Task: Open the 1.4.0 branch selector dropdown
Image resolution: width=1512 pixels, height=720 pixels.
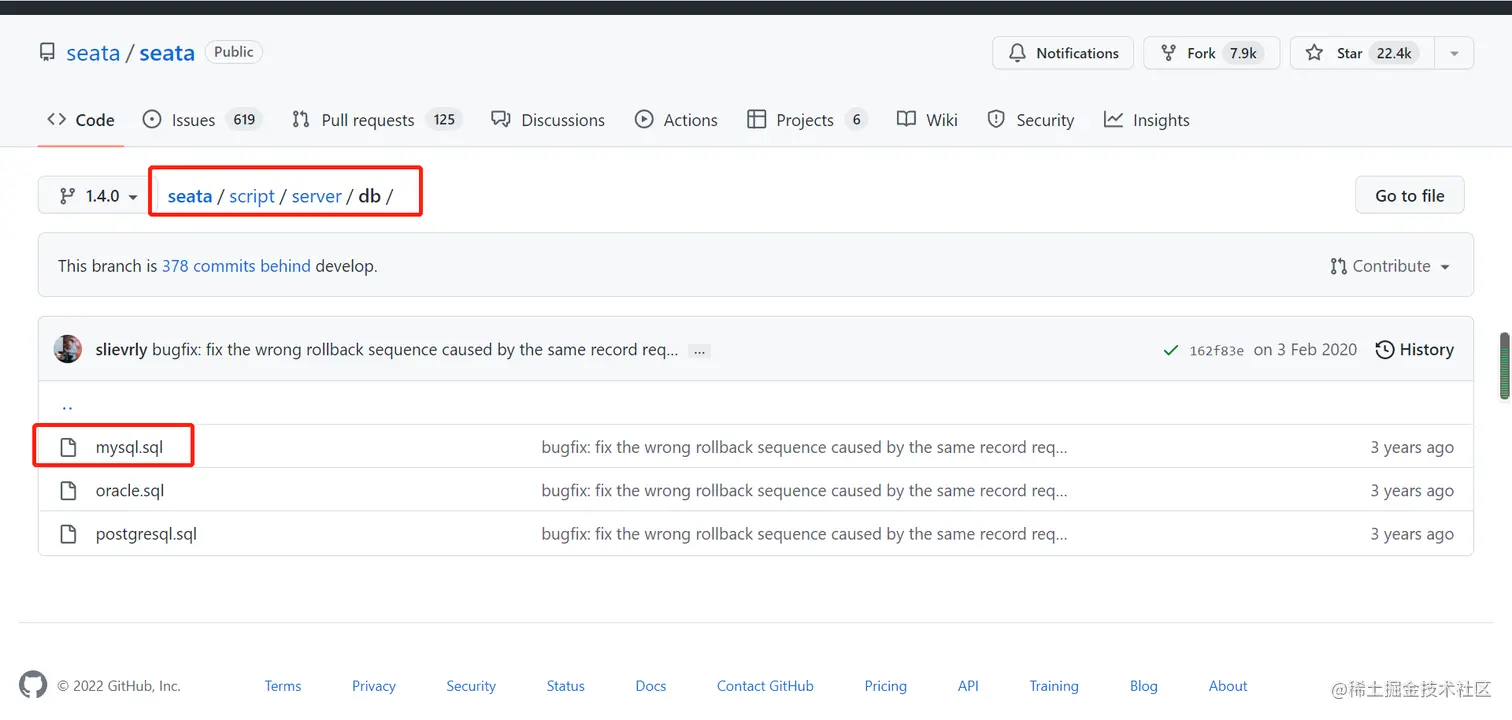Action: click(97, 196)
